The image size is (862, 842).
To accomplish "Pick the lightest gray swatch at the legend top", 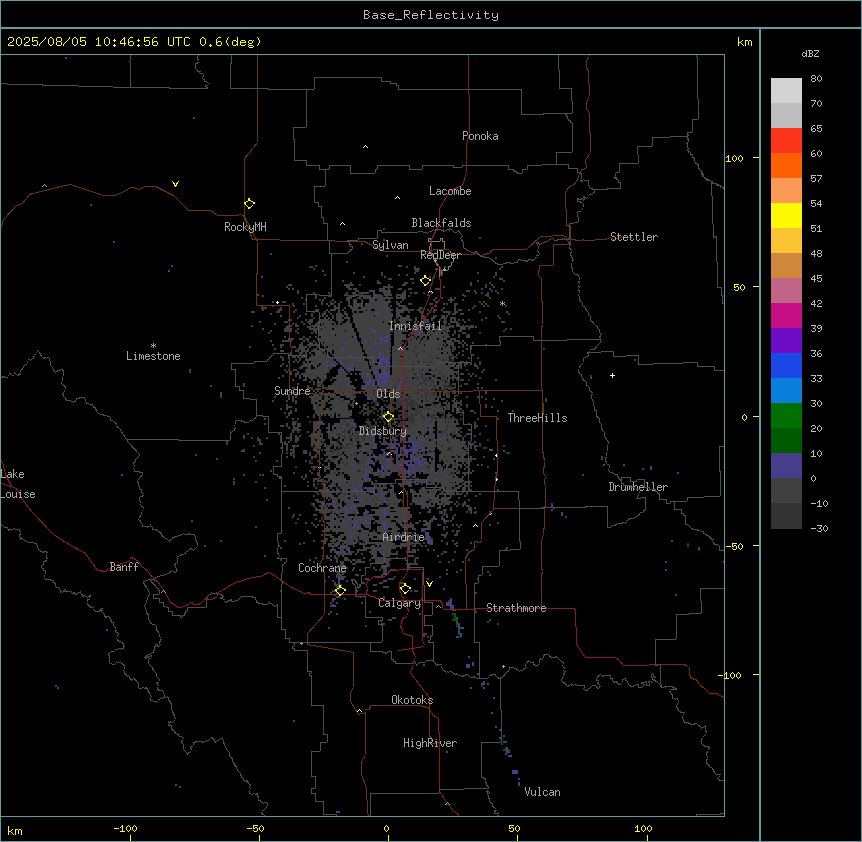I will click(786, 91).
